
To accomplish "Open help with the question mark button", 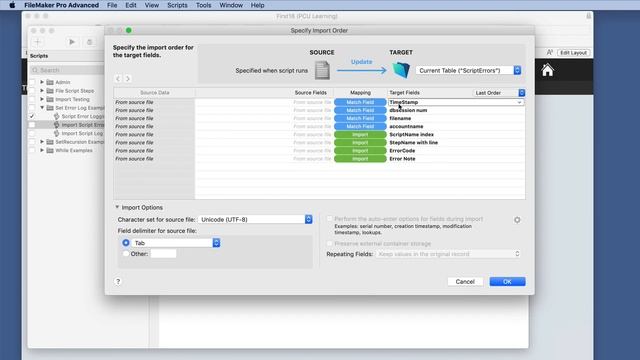I will point(118,282).
